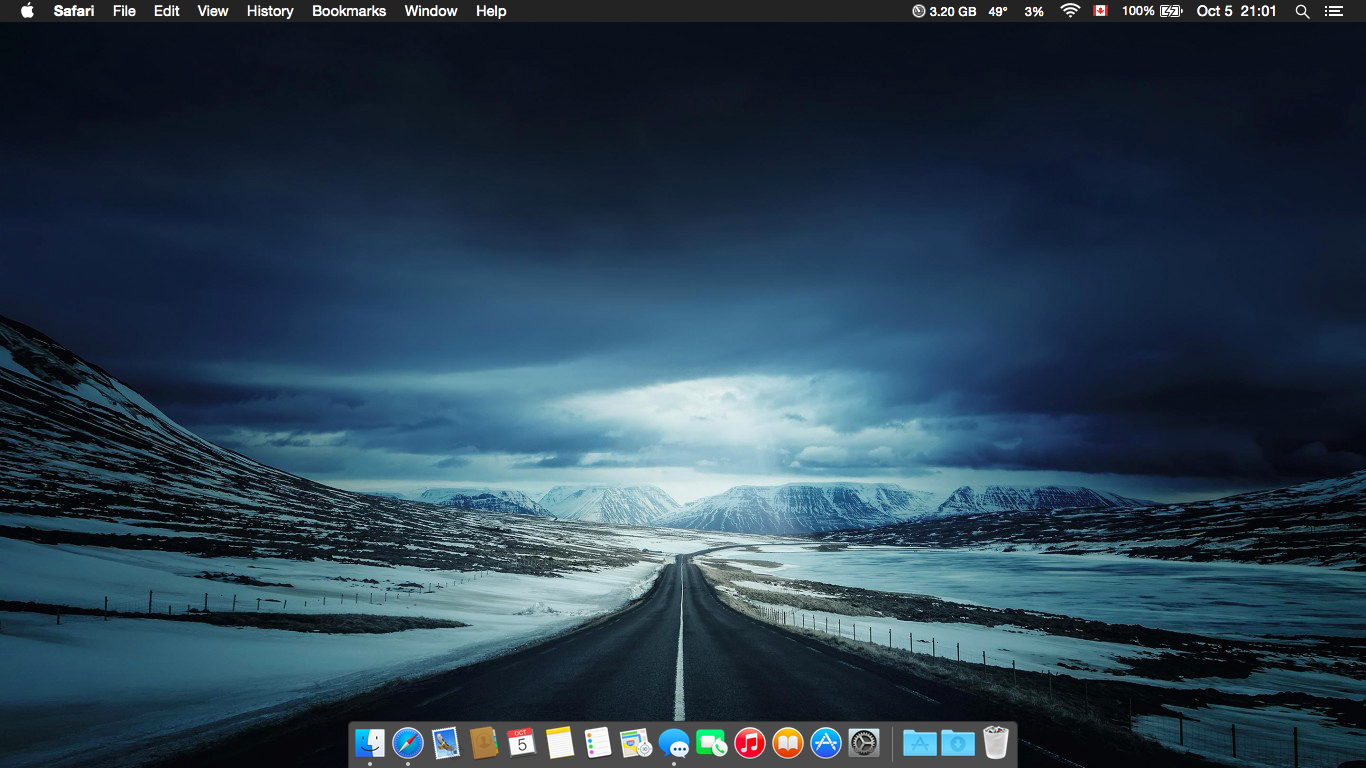Open Calendar showing Oct 5

pos(522,742)
